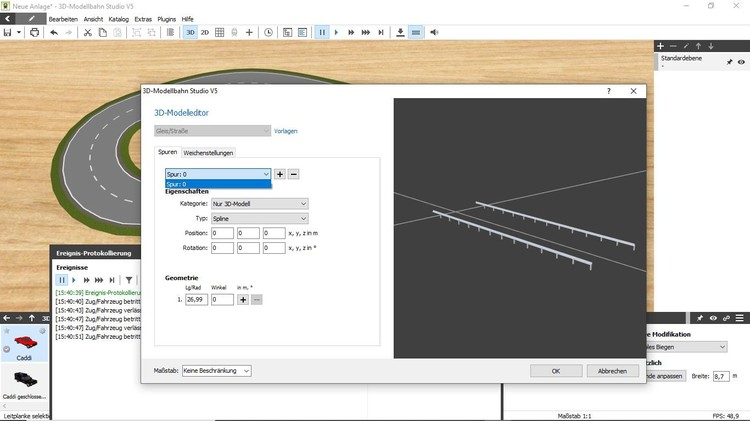The width and height of the screenshot is (750, 421).
Task: Click the Abbrechen button
Action: click(x=612, y=371)
